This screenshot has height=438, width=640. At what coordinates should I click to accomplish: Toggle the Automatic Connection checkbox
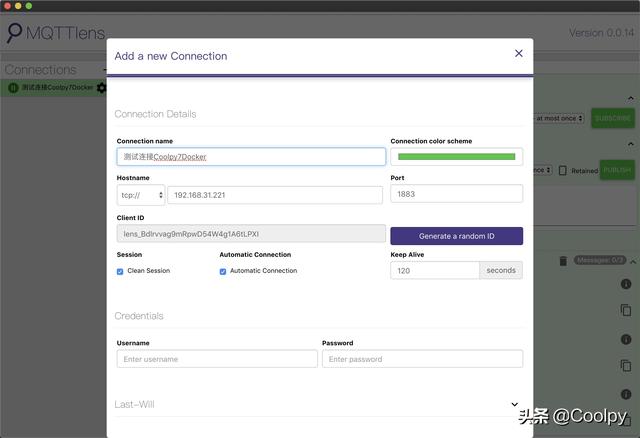click(223, 271)
